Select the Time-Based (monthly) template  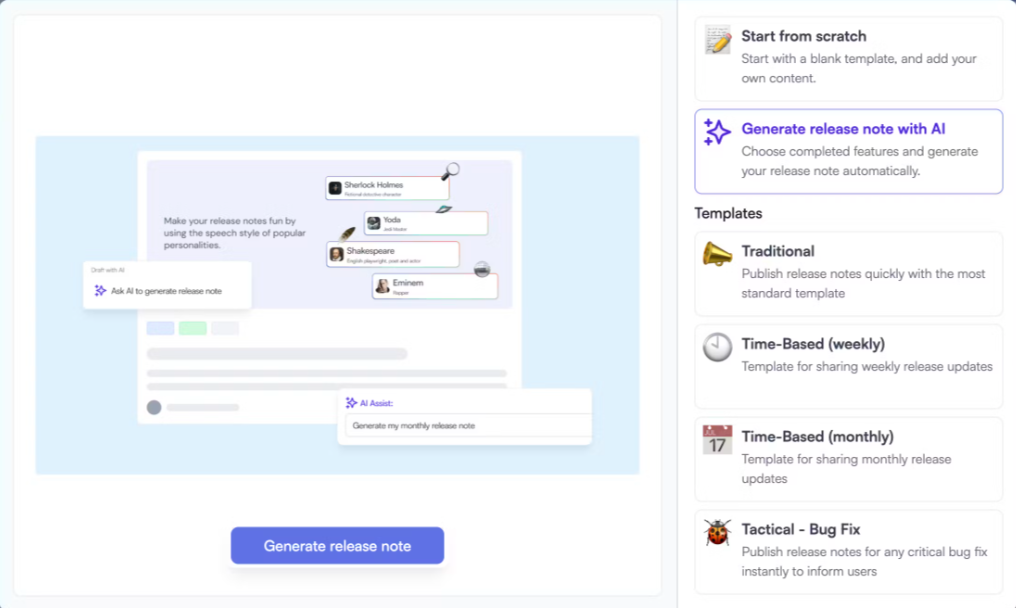coord(848,459)
